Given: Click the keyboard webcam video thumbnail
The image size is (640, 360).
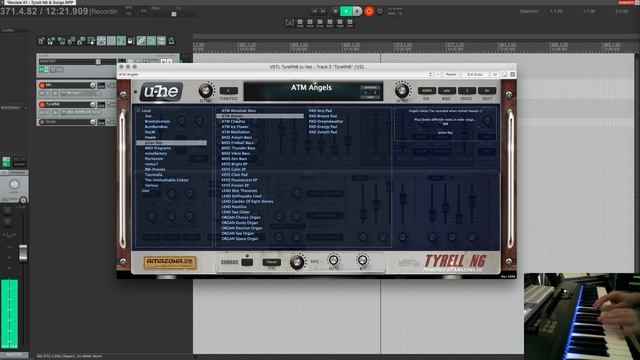Looking at the screenshot, I should point(582,316).
